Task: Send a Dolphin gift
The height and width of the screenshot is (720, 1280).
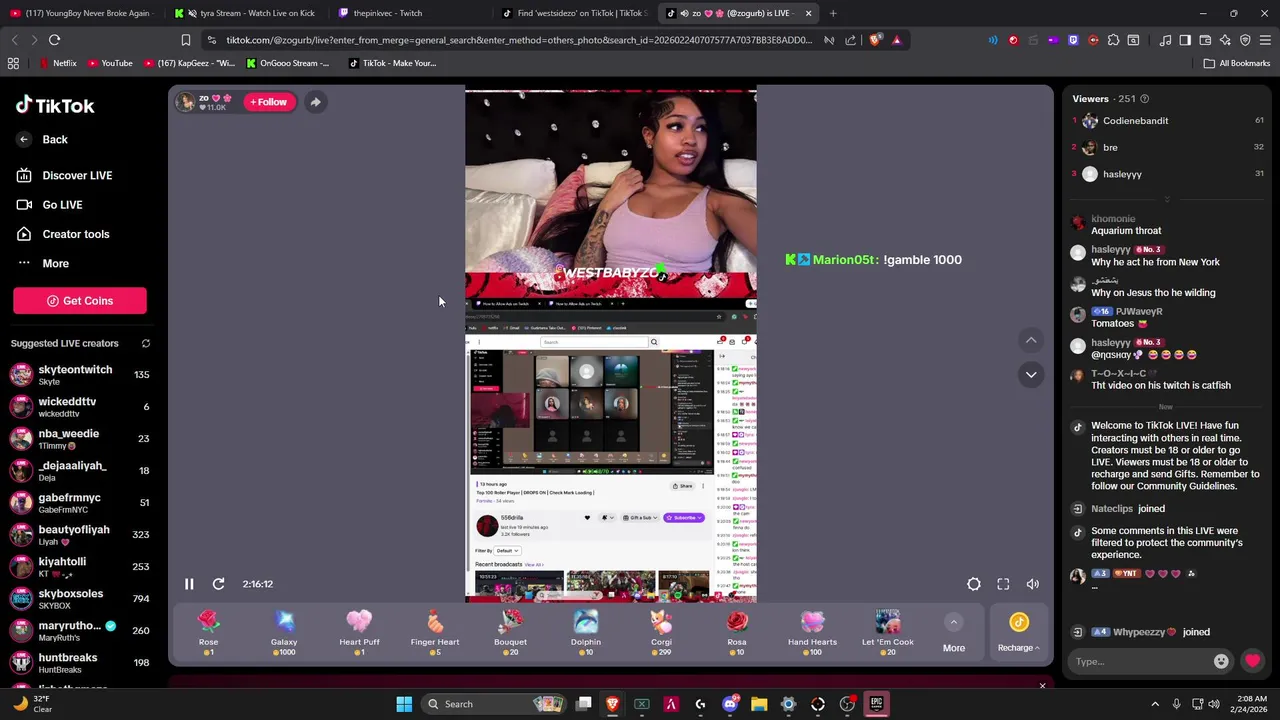Action: 586,632
